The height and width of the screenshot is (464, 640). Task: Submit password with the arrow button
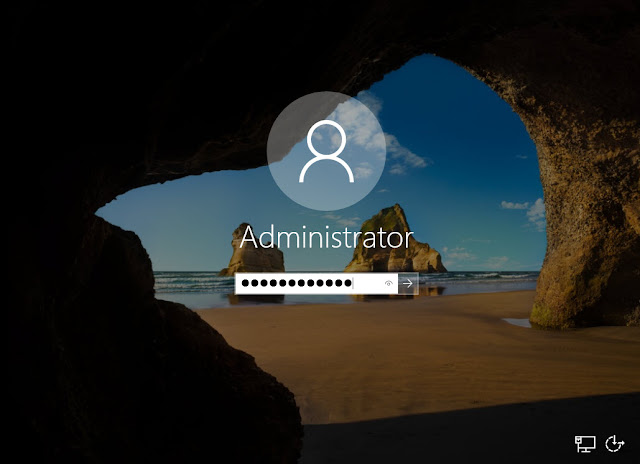408,283
